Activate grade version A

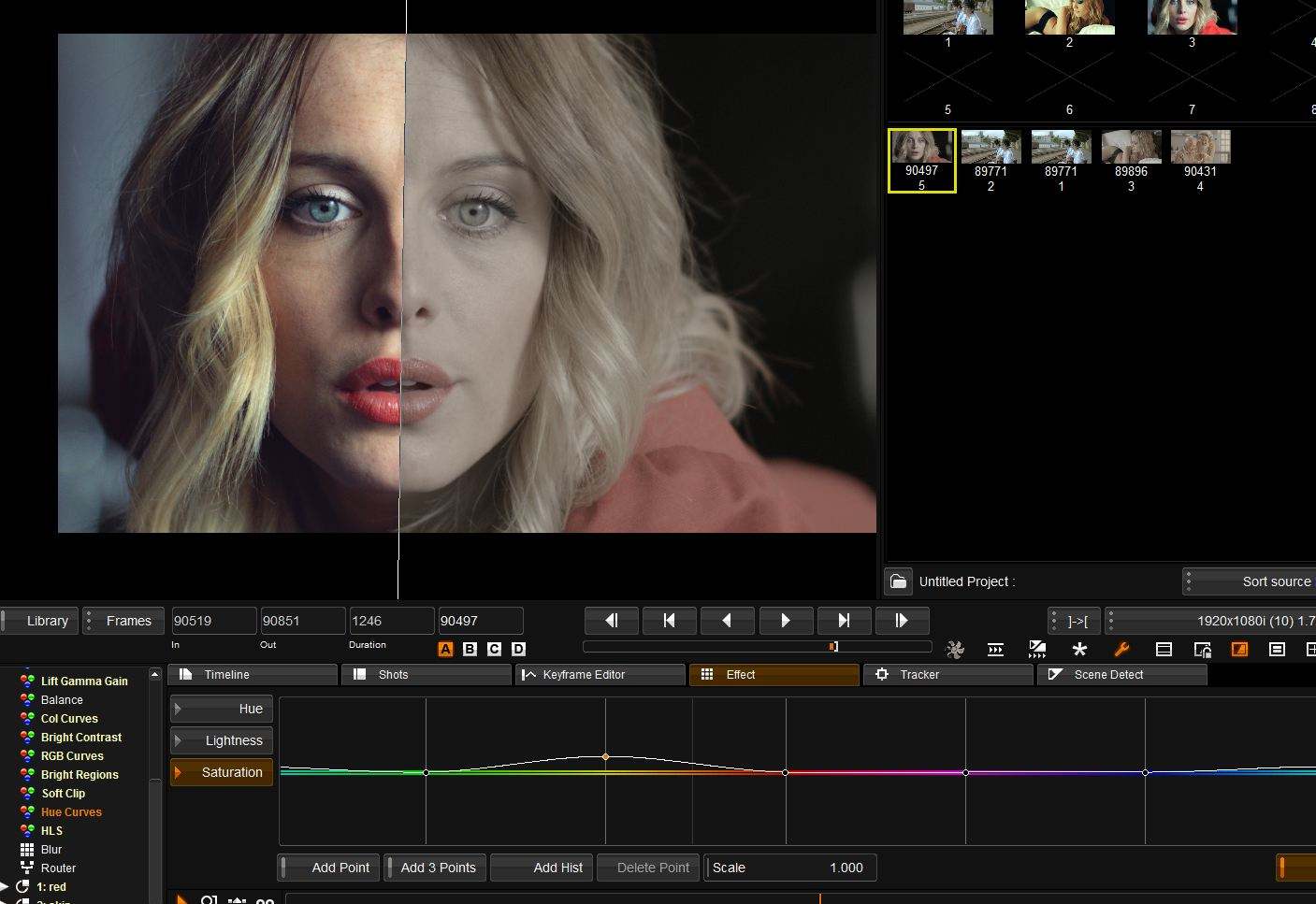point(445,649)
